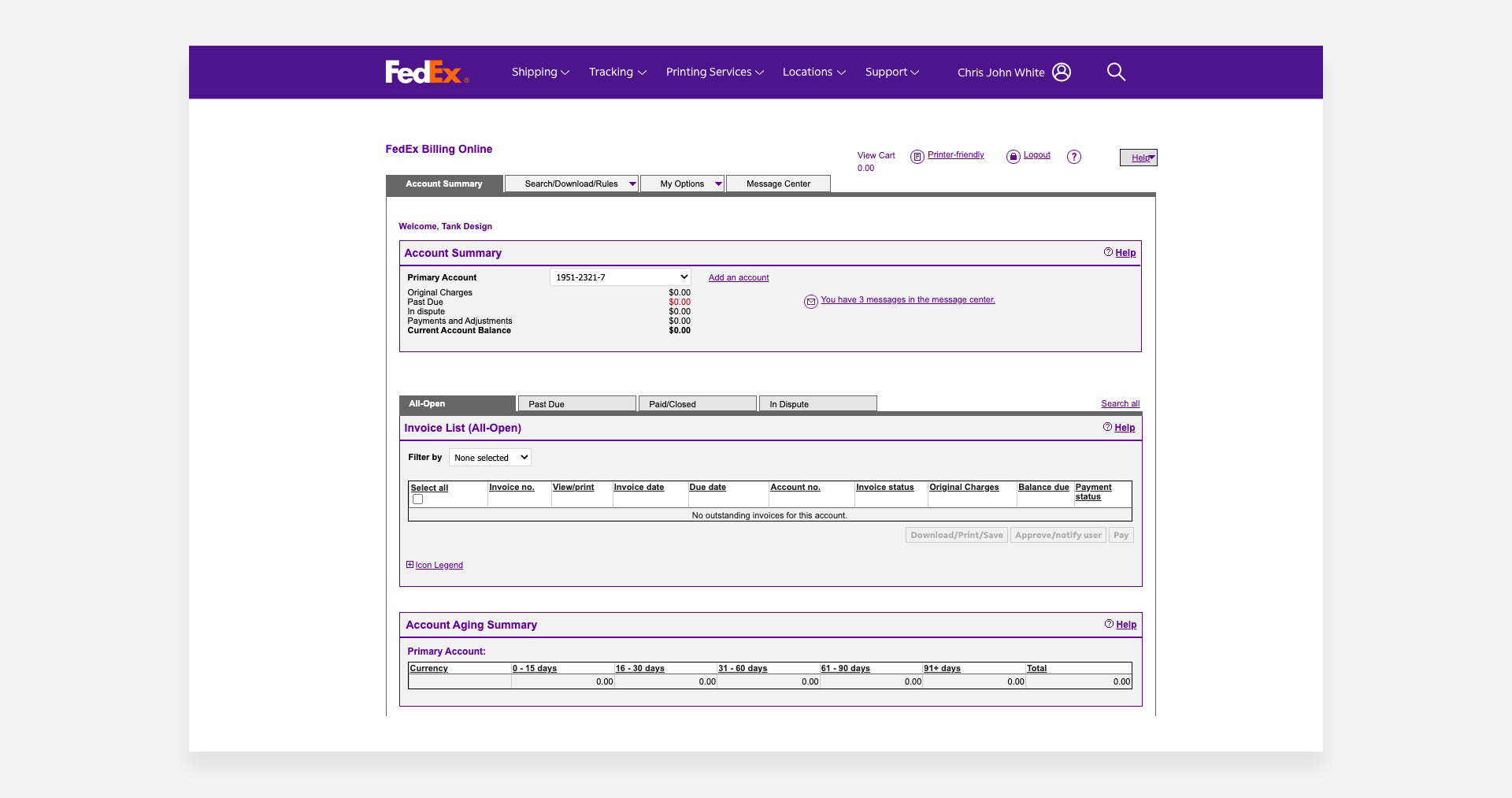Check the Select all checkbox
This screenshot has width=1512, height=798.
pos(417,499)
